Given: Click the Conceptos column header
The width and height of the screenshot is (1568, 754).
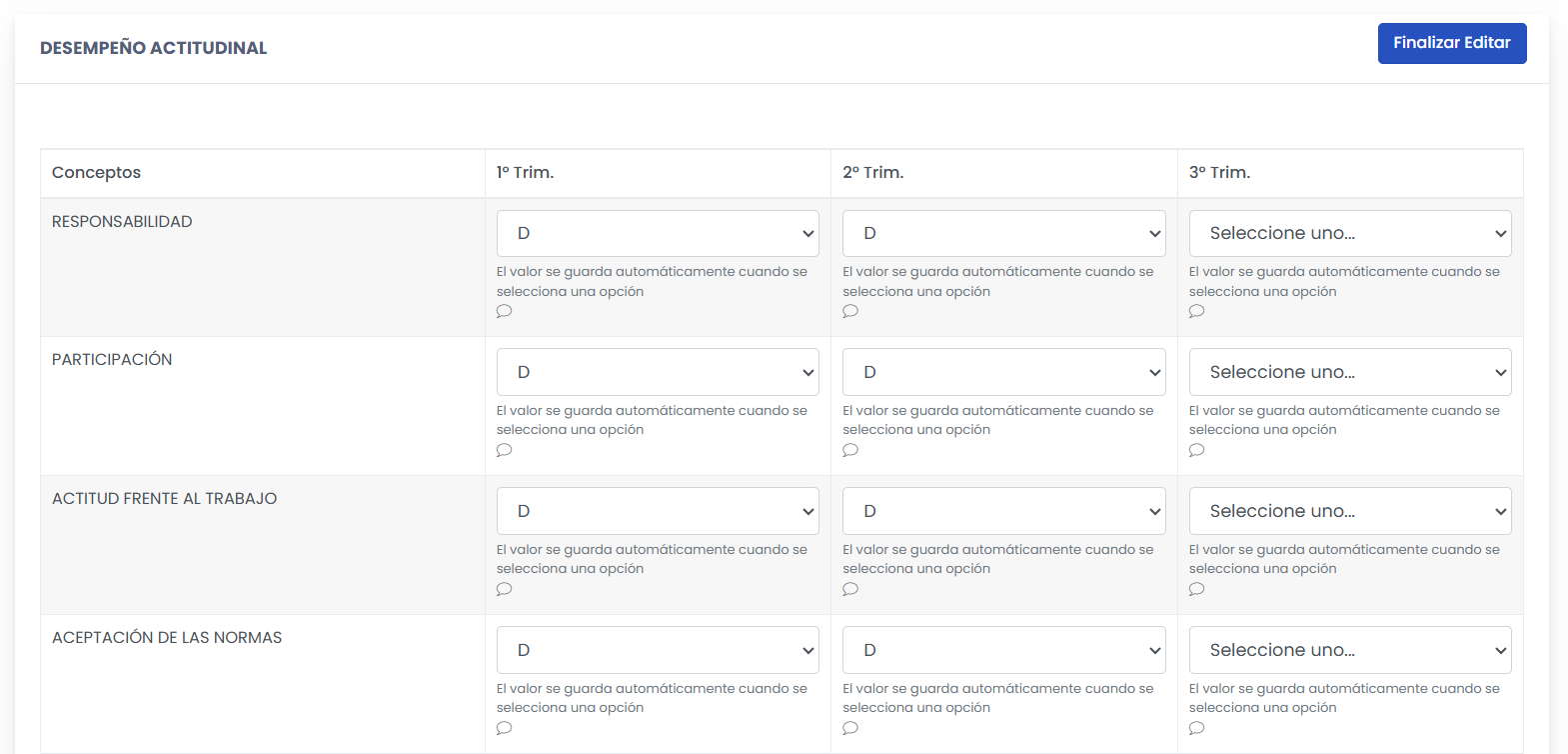Looking at the screenshot, I should click(x=96, y=172).
